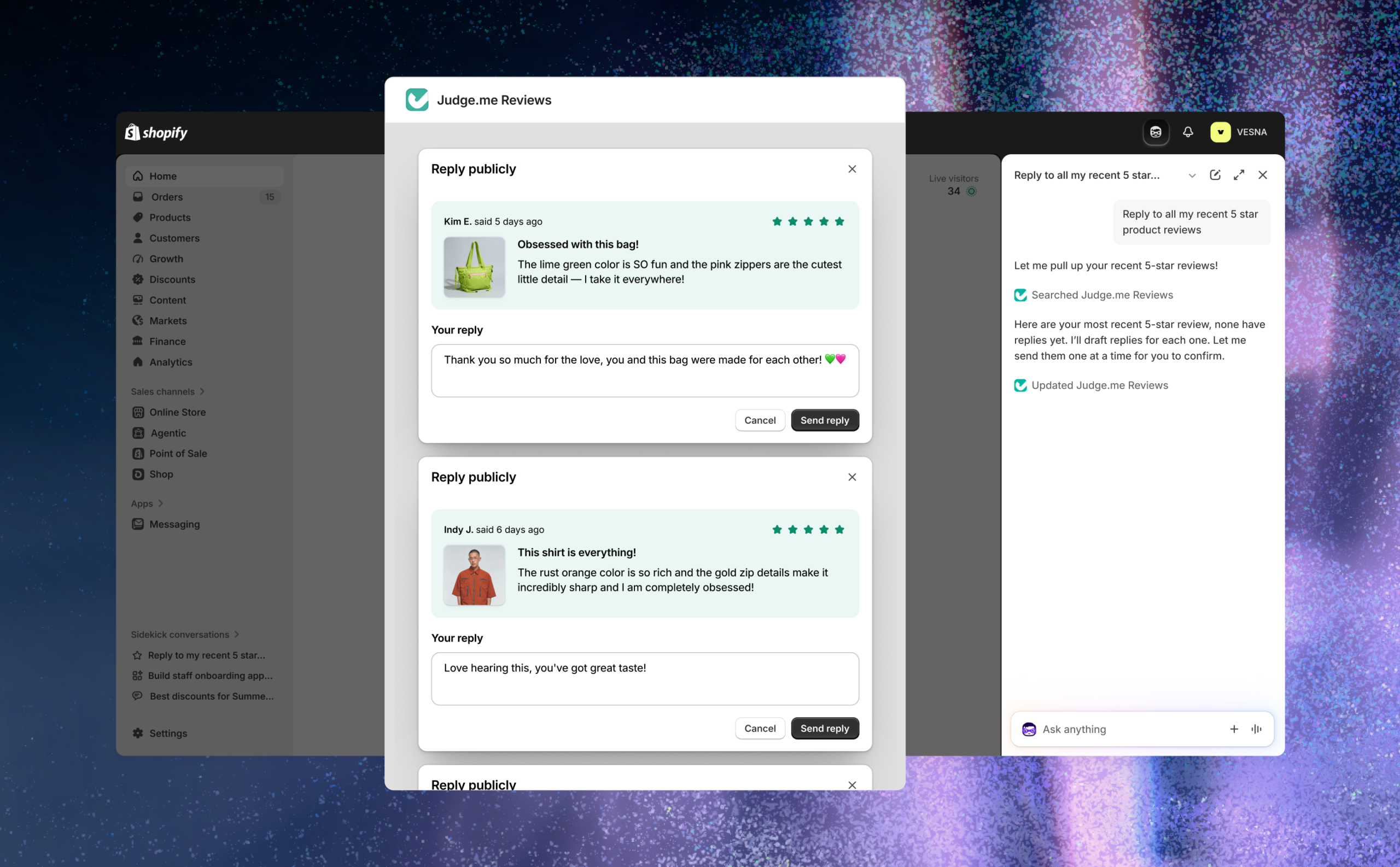The image size is (1400, 867).
Task: Open Customers in sidebar
Action: (x=204, y=238)
